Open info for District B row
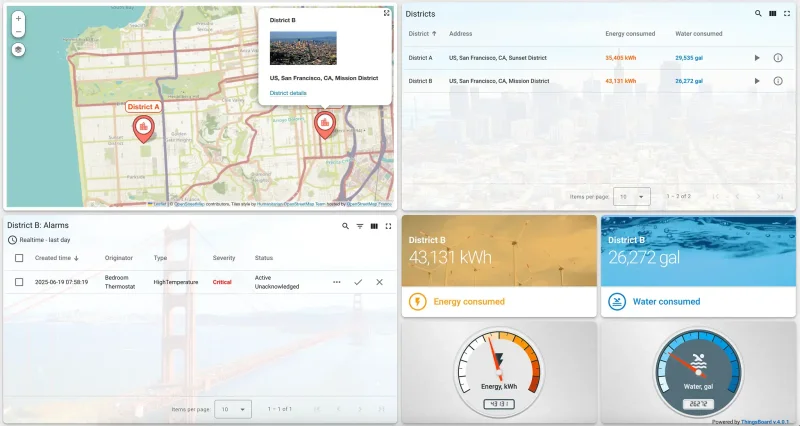This screenshot has width=800, height=426. (x=778, y=81)
